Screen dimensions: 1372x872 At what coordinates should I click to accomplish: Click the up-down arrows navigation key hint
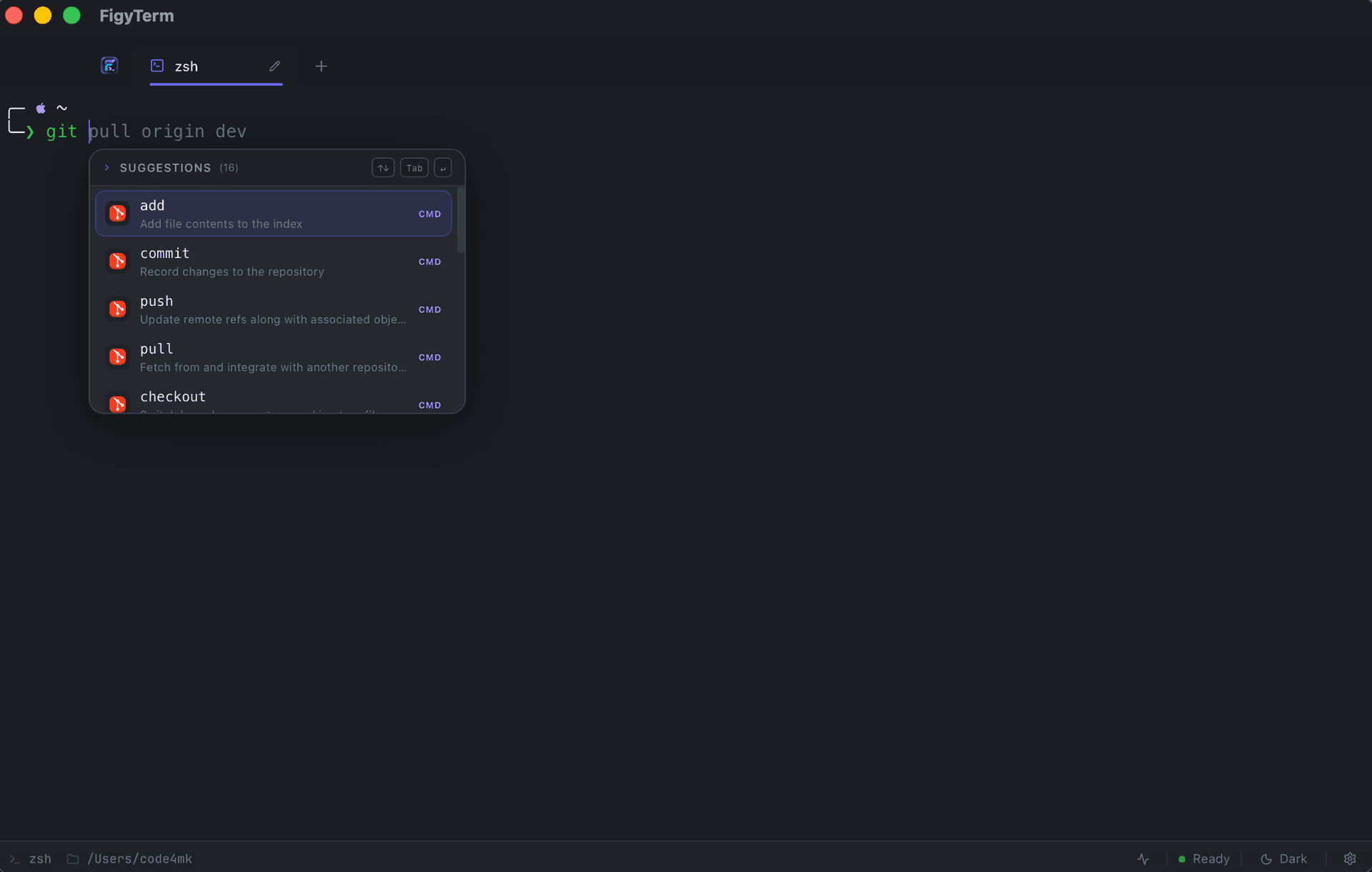click(383, 168)
